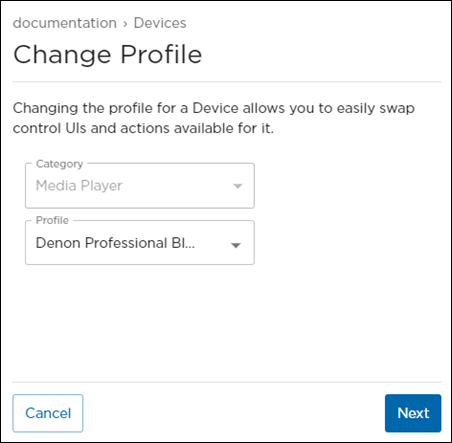Go to documentation breadcrumb link
The image size is (452, 443).
tap(65, 23)
